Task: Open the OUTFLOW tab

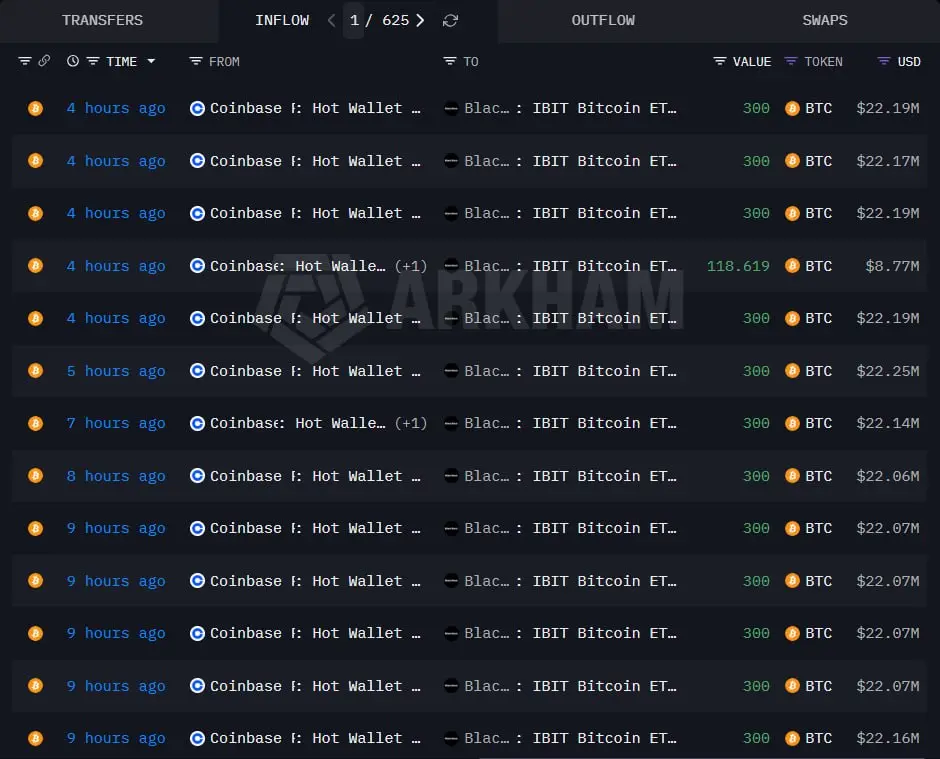Action: (x=603, y=20)
